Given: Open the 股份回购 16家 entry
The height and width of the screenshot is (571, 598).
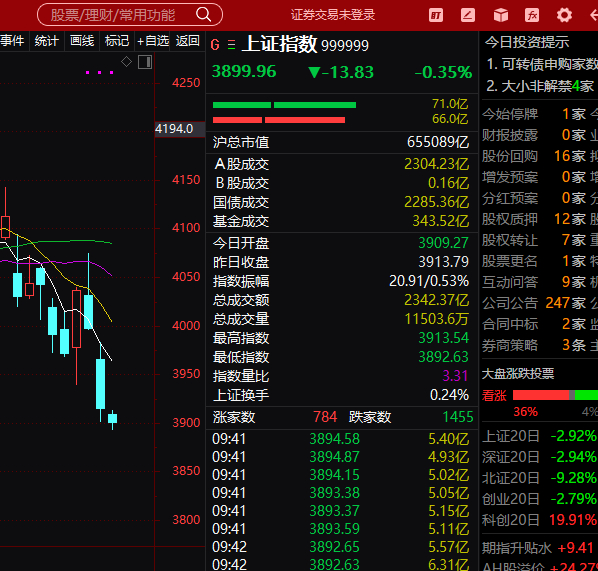Looking at the screenshot, I should pos(534,156).
